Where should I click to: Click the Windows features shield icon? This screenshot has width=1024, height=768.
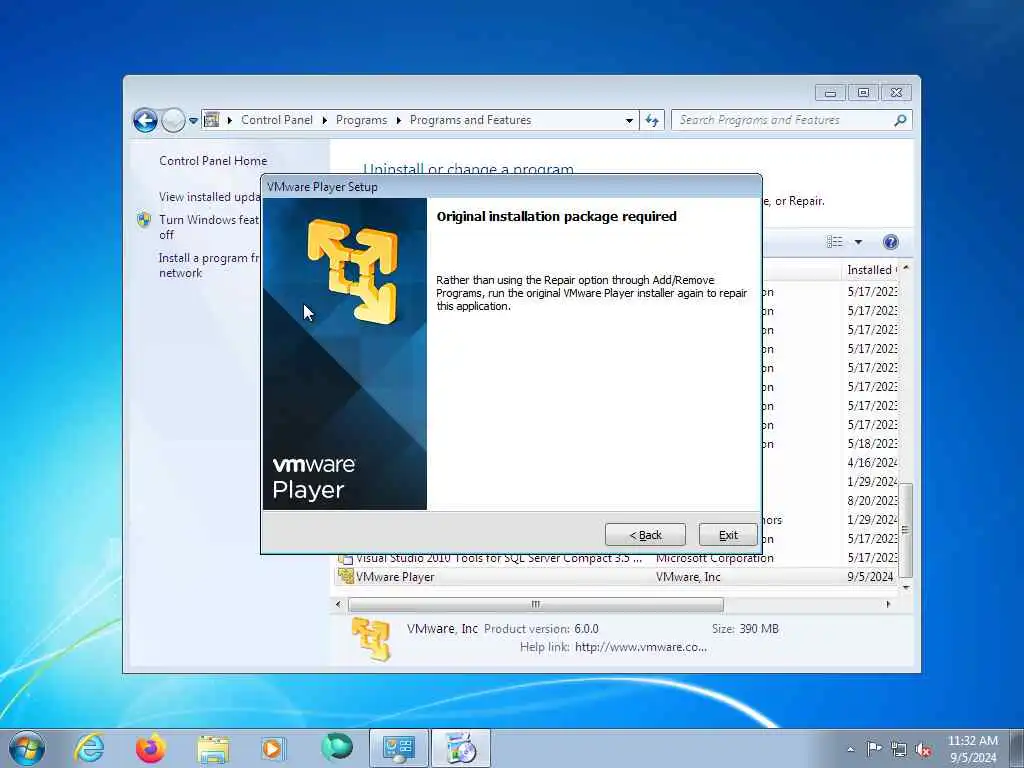coord(144,220)
